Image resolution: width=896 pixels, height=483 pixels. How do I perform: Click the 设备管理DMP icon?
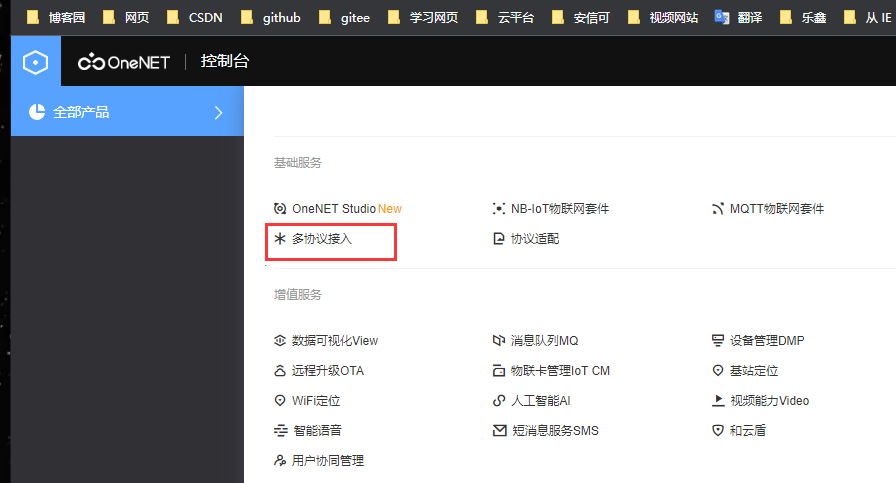click(x=718, y=341)
